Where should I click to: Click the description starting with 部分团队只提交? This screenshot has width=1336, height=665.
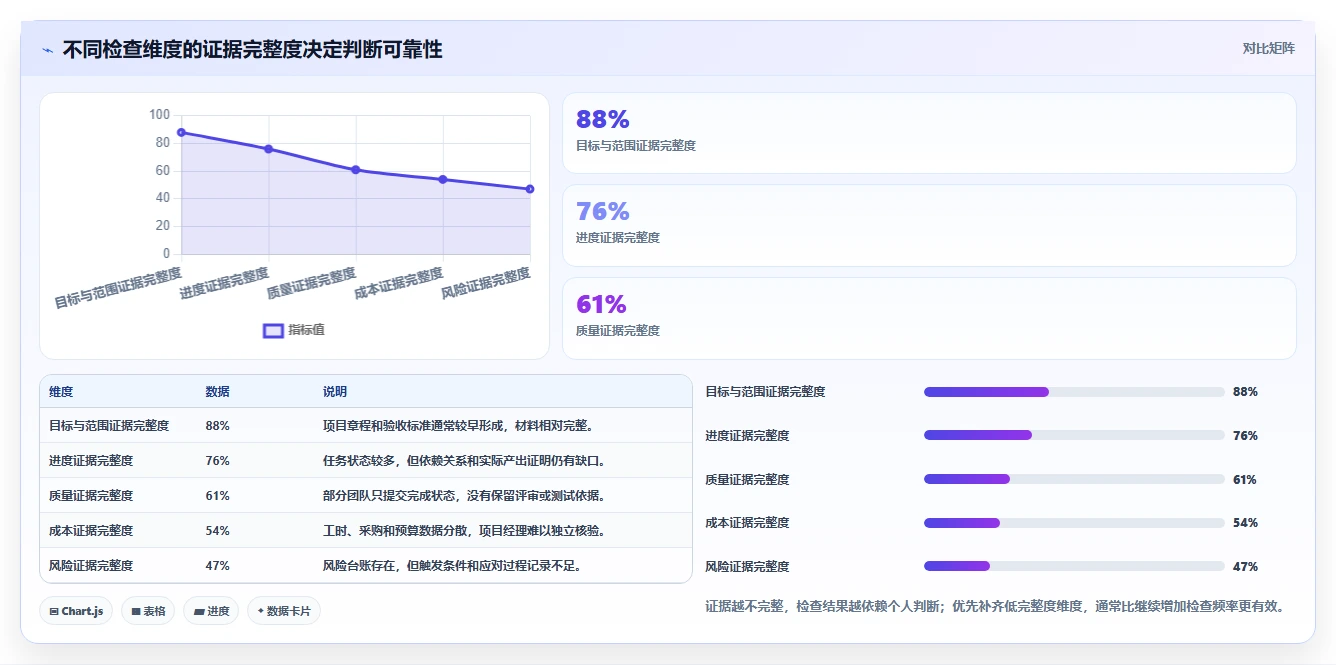465,496
